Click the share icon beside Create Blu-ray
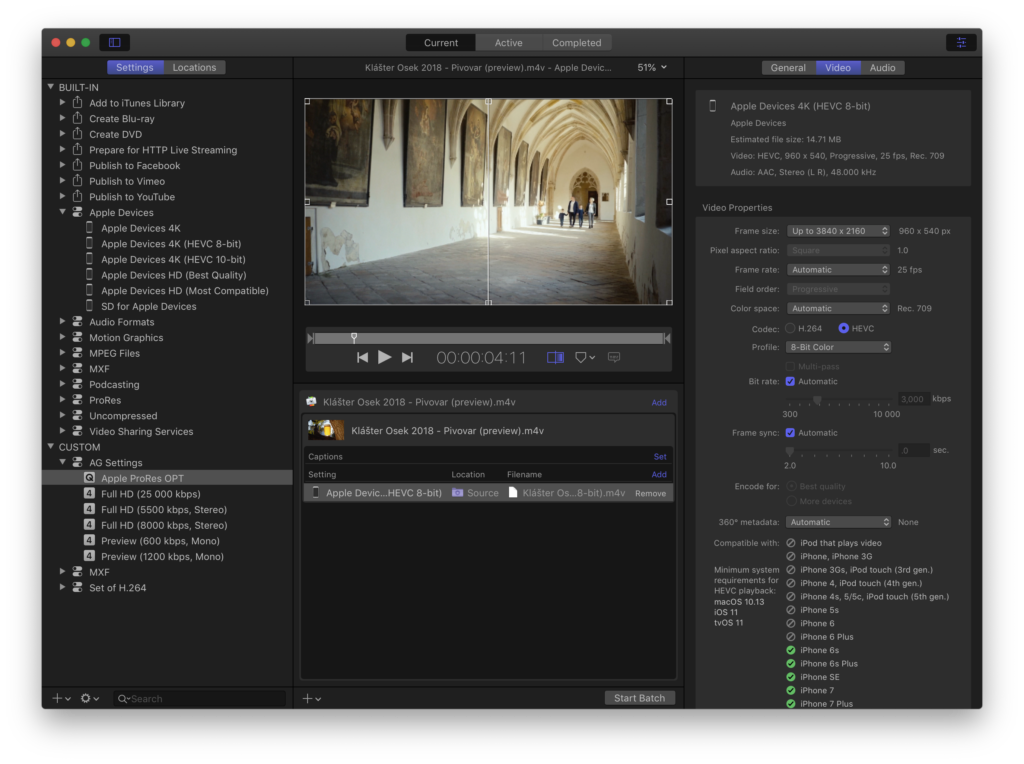Screen dimensions: 1024x764 point(78,118)
